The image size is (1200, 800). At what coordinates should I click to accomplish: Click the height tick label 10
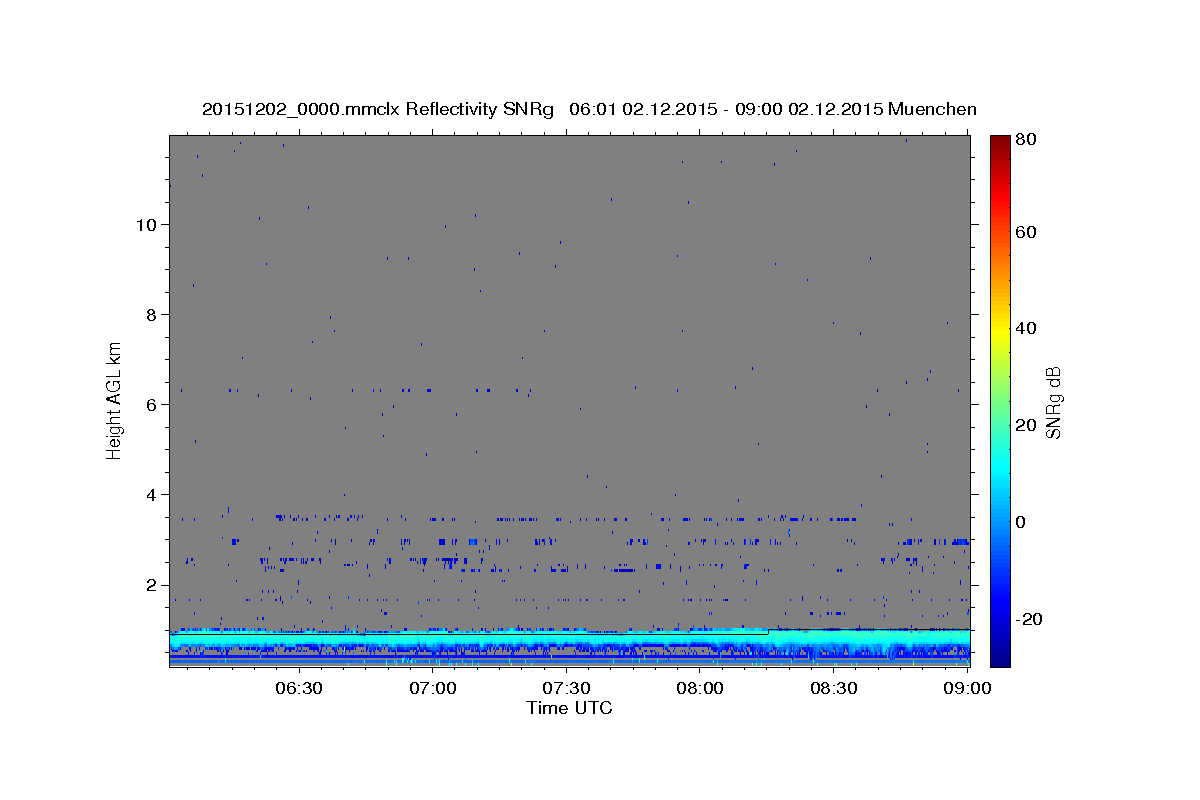(x=145, y=224)
